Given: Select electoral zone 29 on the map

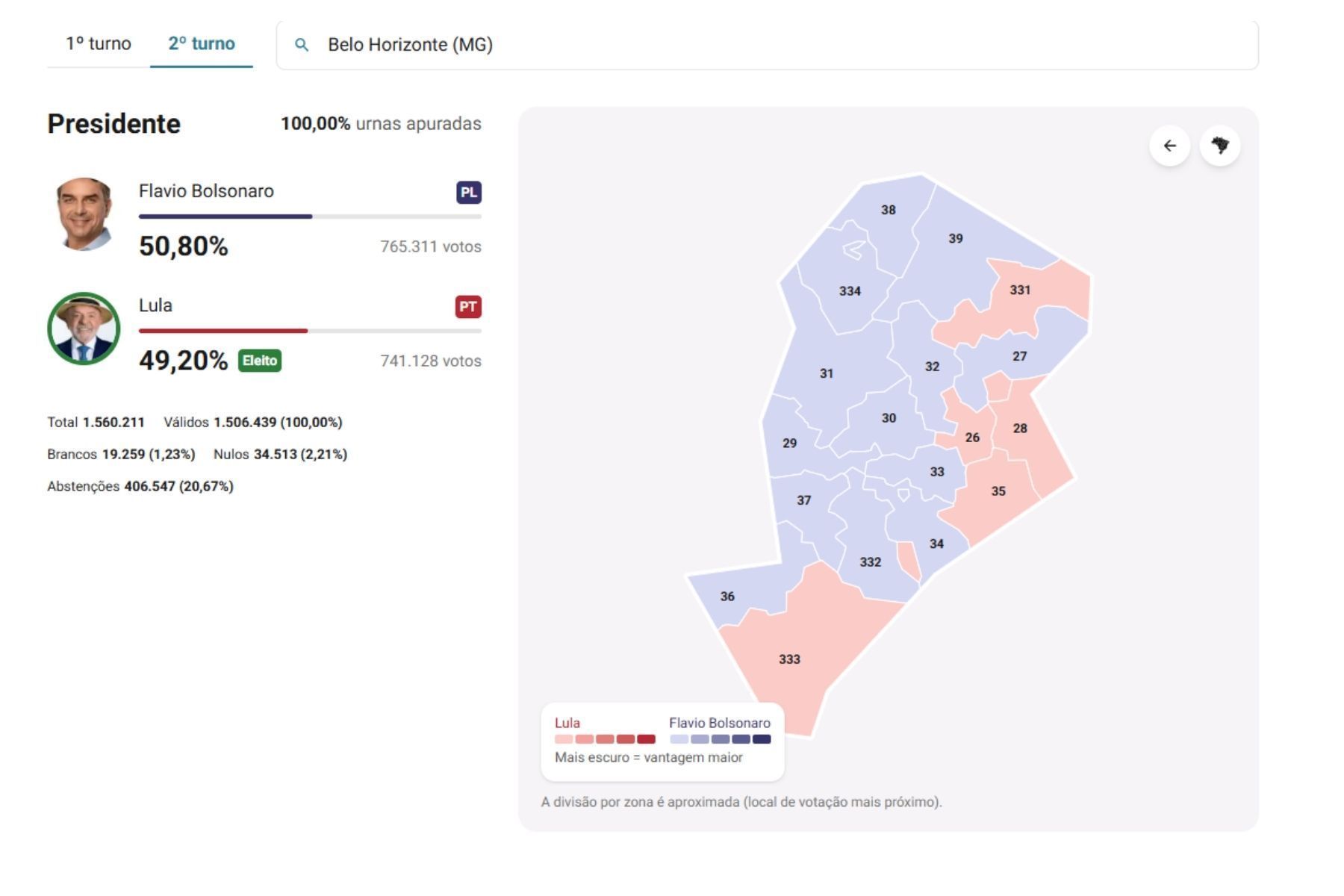Looking at the screenshot, I should (789, 444).
